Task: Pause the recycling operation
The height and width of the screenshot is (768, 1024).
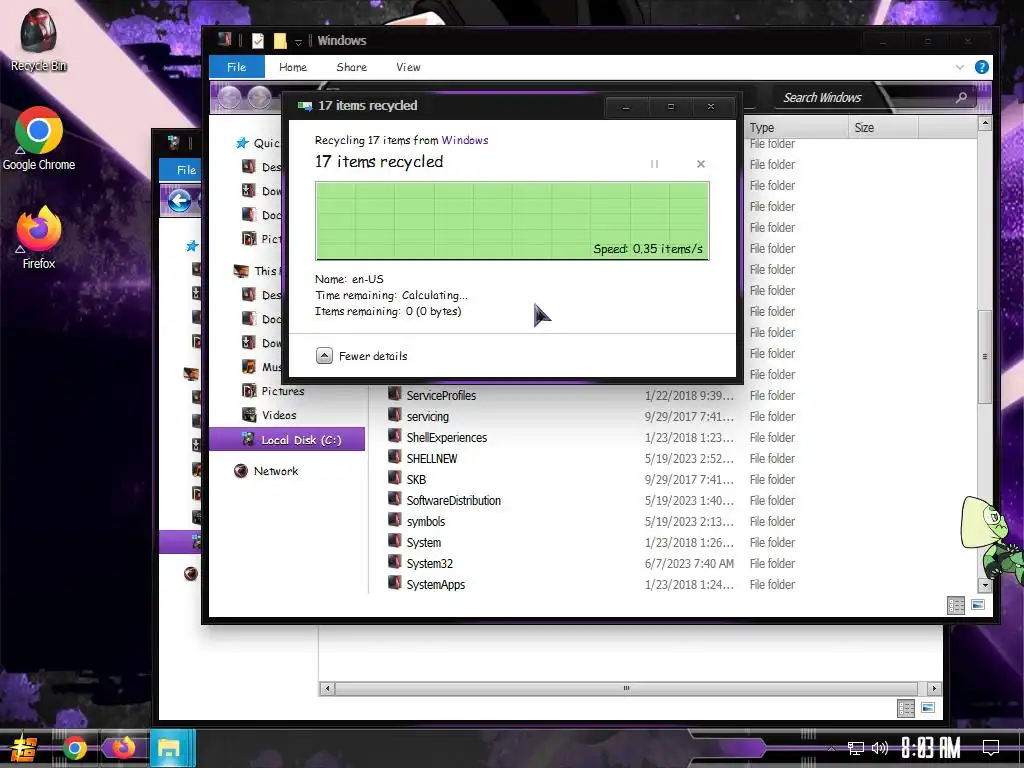Action: [x=654, y=164]
